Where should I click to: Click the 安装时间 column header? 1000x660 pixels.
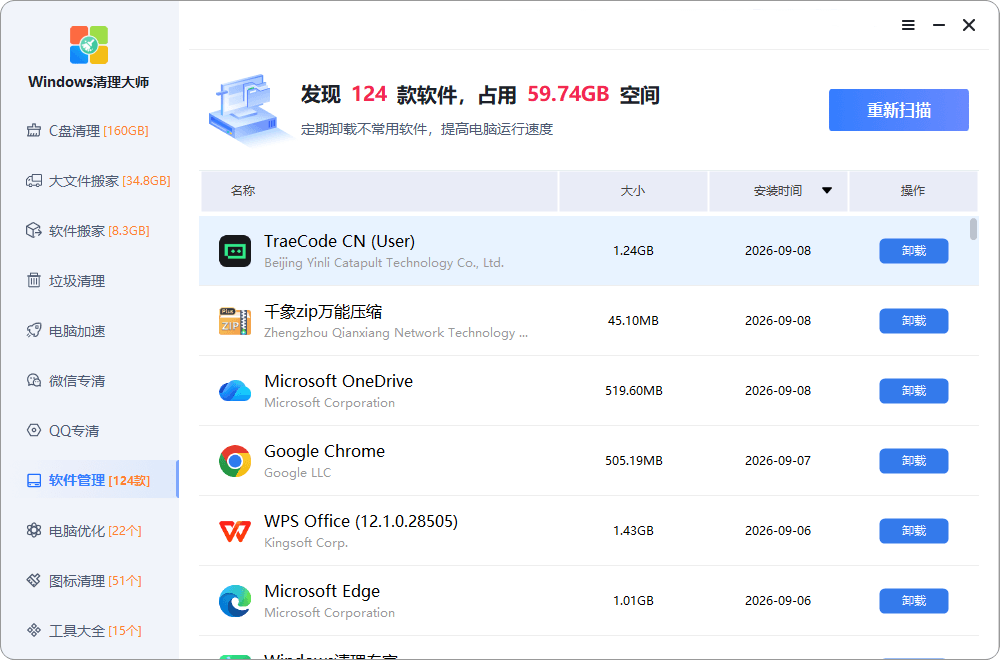(x=778, y=191)
